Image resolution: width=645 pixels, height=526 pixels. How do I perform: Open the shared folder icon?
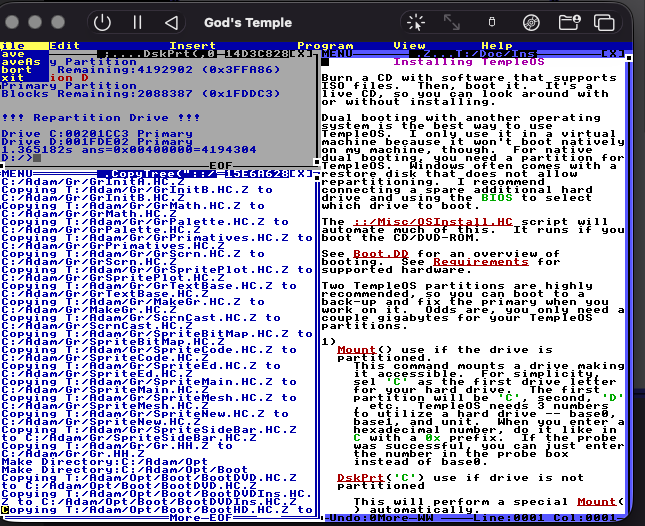point(569,22)
